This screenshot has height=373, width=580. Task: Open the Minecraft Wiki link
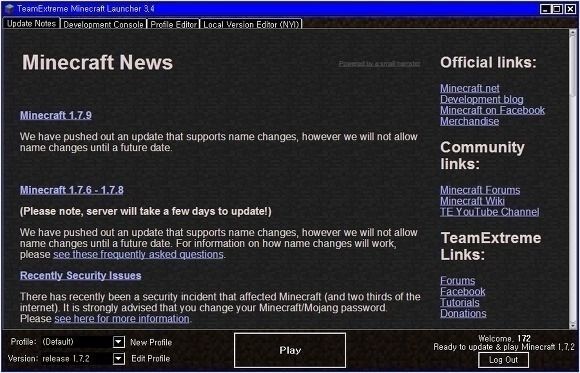pyautogui.click(x=472, y=201)
